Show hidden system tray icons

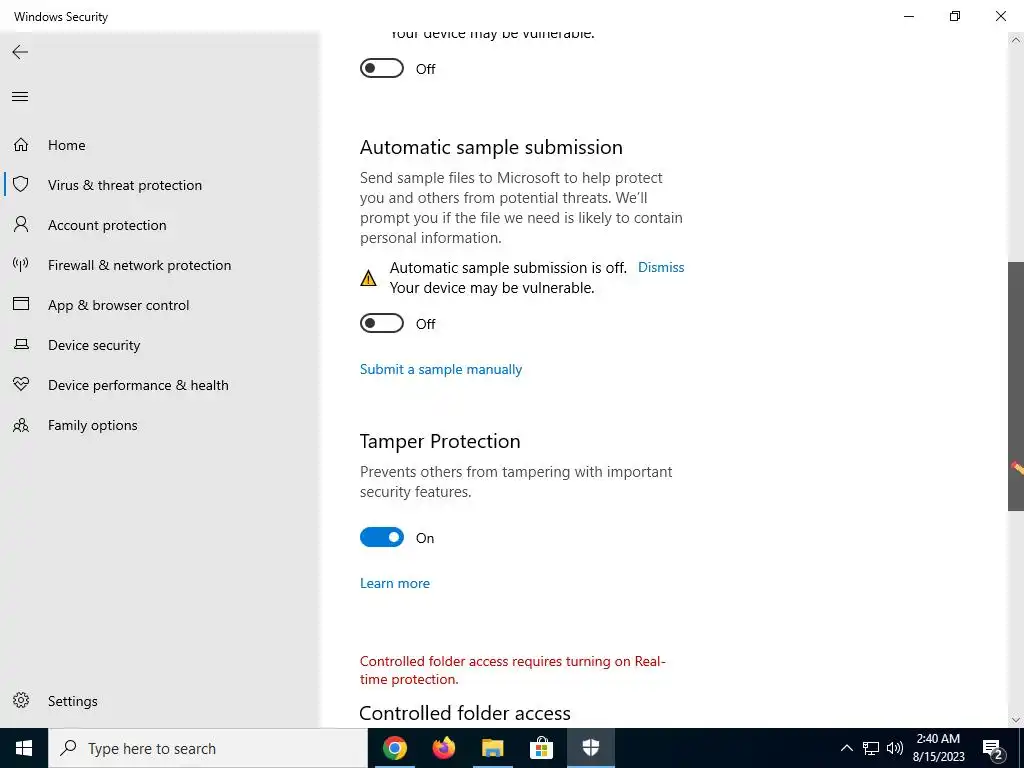tap(846, 748)
